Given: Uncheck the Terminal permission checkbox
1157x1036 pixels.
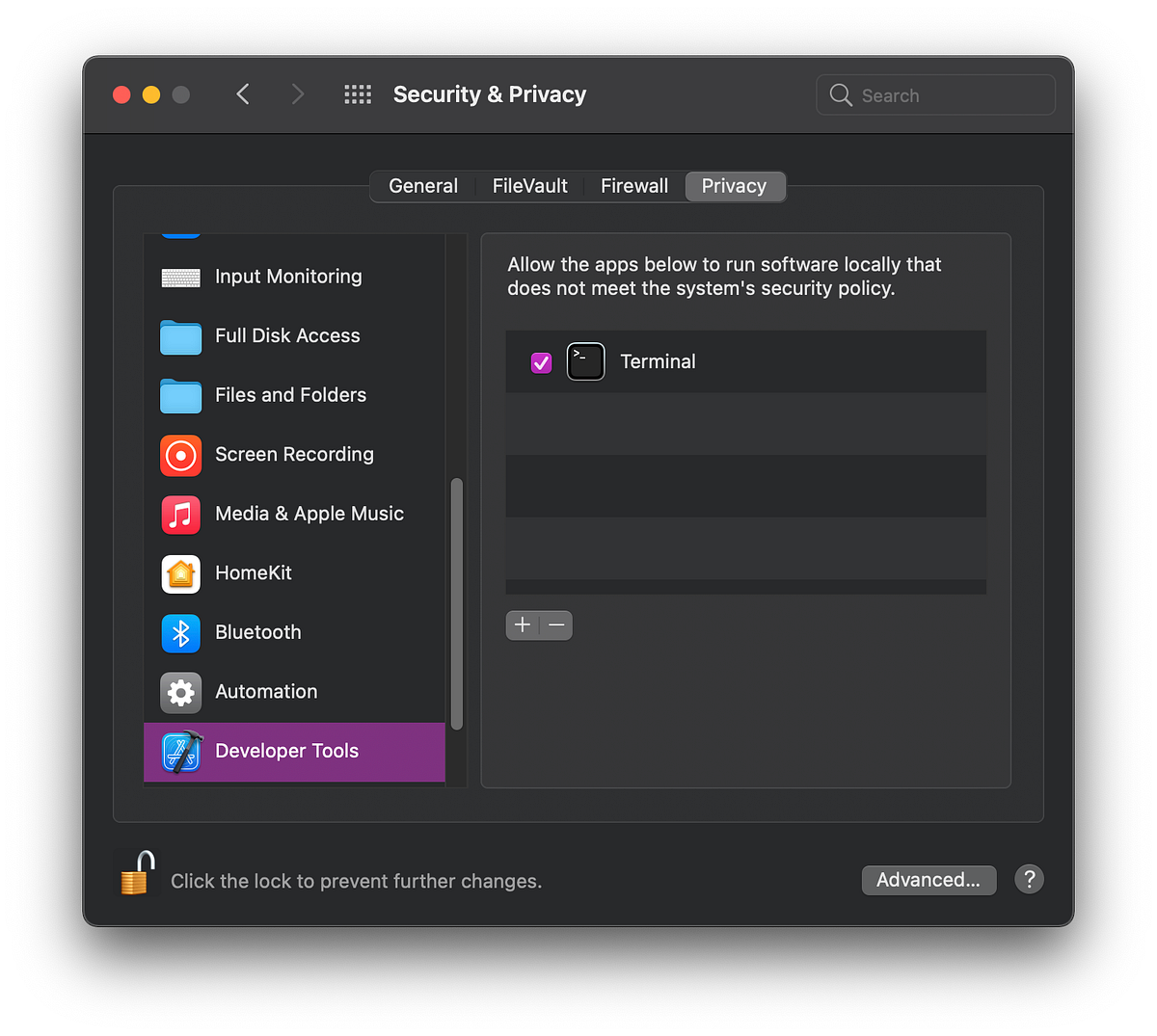Looking at the screenshot, I should point(541,361).
